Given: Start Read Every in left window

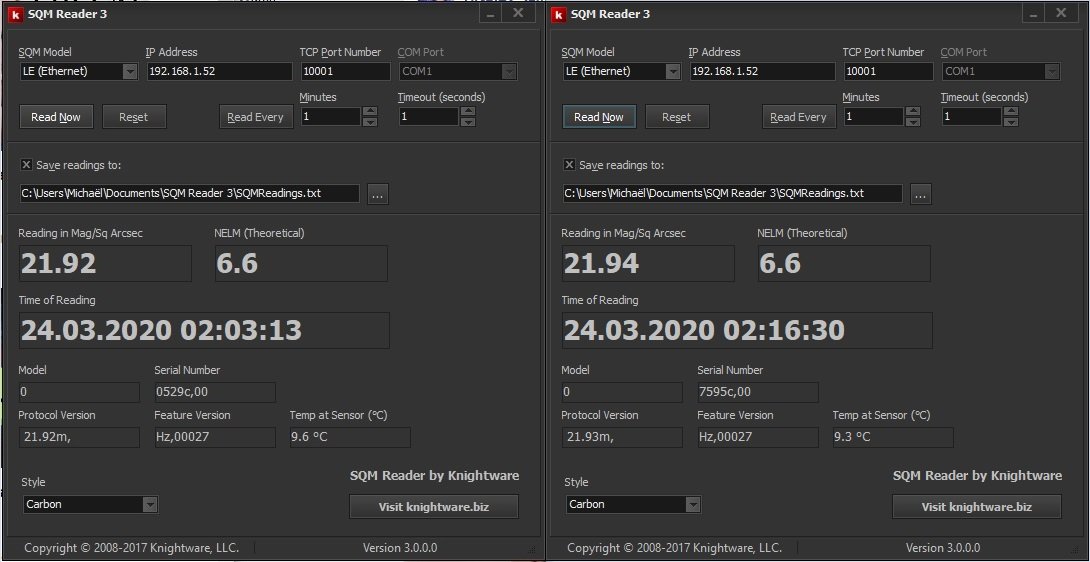Looking at the screenshot, I should [255, 117].
